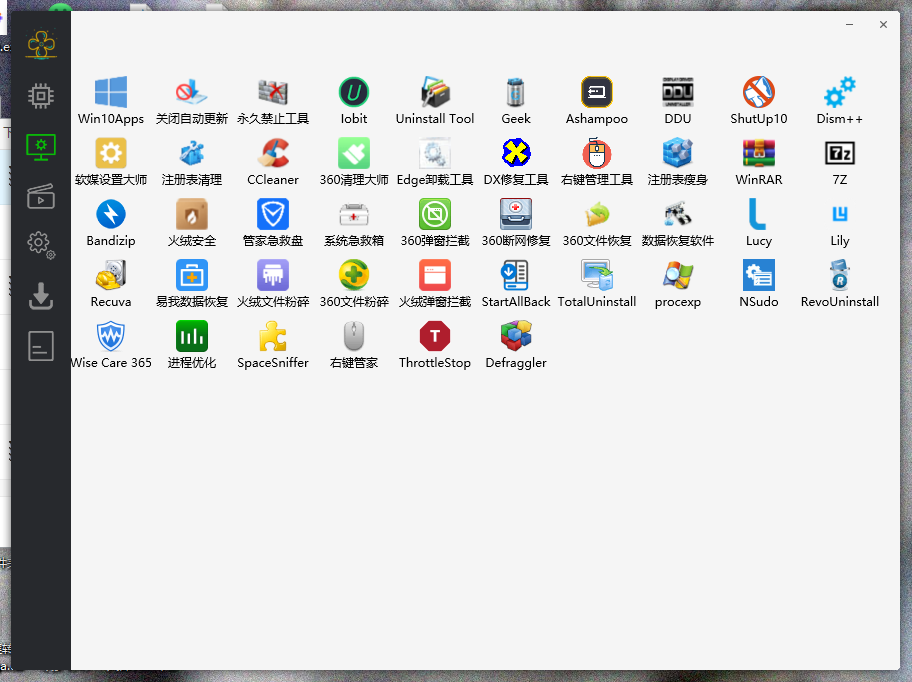Open the ShutUp10 tool
The image size is (912, 682).
(759, 93)
